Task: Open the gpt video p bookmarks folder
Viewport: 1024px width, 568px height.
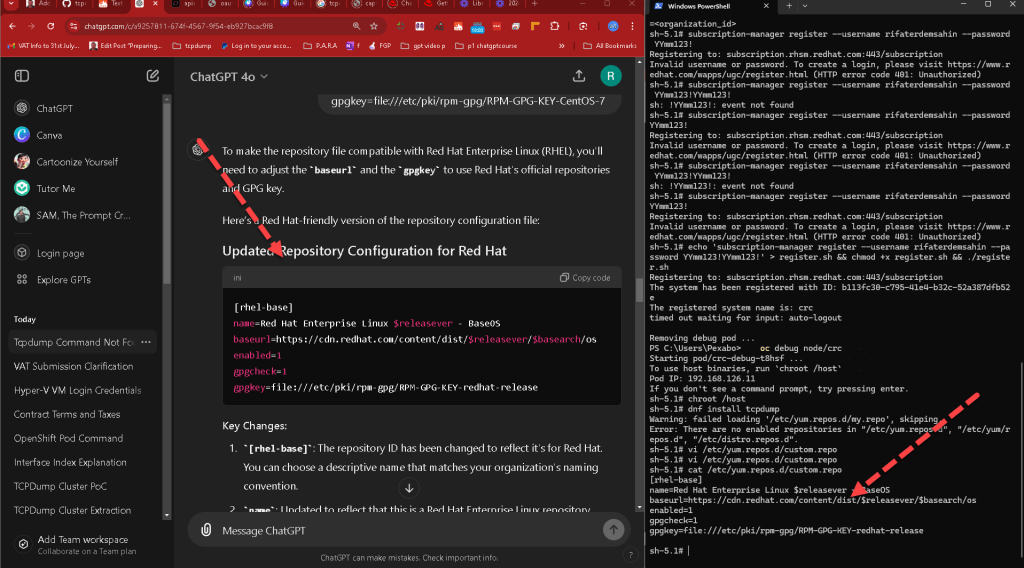Action: (x=423, y=46)
